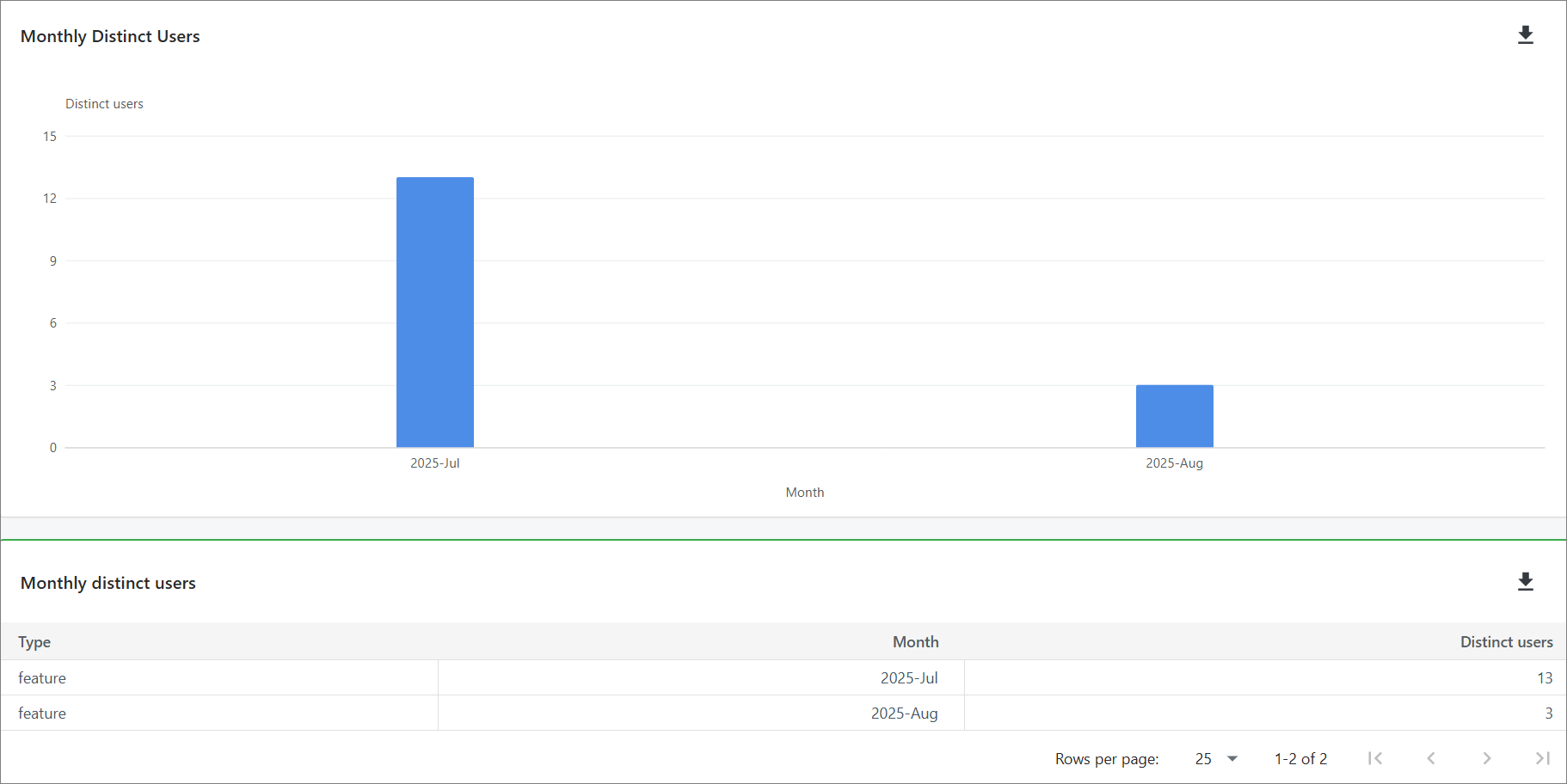The height and width of the screenshot is (784, 1567).
Task: Select the feature cell in 2025-Aug row
Action: [x=219, y=713]
